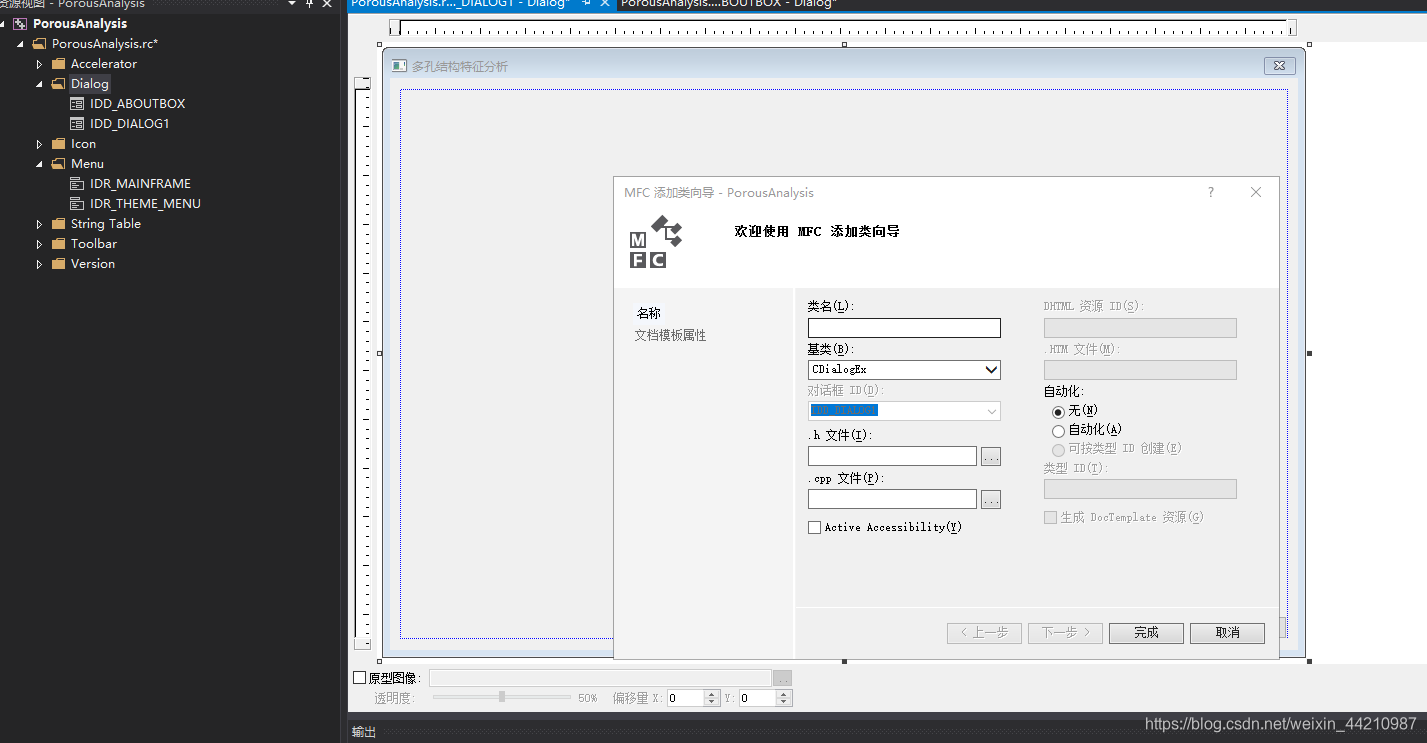Click the 类名 input field
Image resolution: width=1427 pixels, height=743 pixels.
tap(904, 327)
